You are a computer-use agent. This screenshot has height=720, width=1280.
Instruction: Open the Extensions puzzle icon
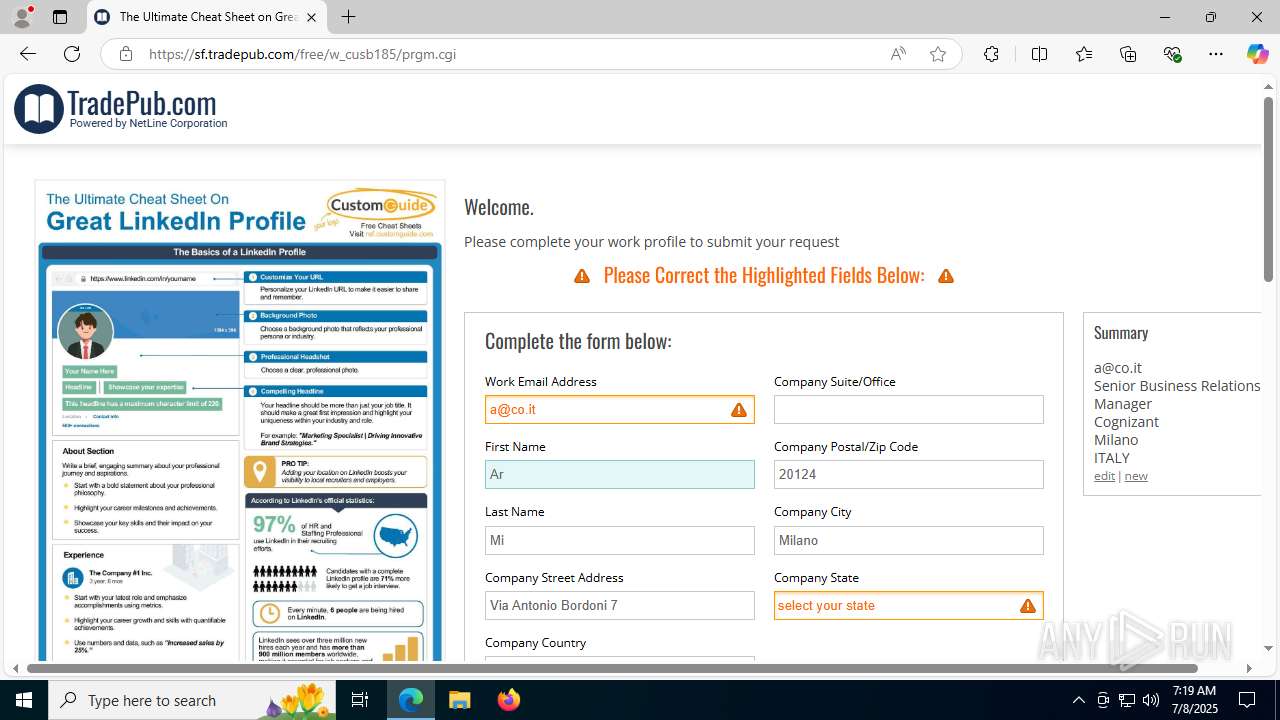991,54
